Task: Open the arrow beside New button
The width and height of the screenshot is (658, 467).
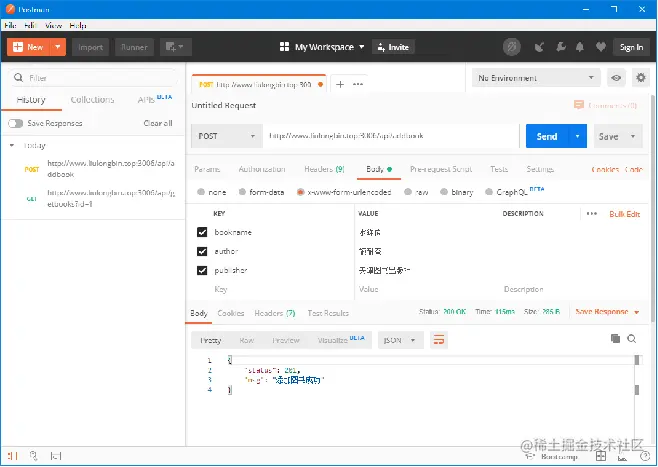Action: click(58, 47)
